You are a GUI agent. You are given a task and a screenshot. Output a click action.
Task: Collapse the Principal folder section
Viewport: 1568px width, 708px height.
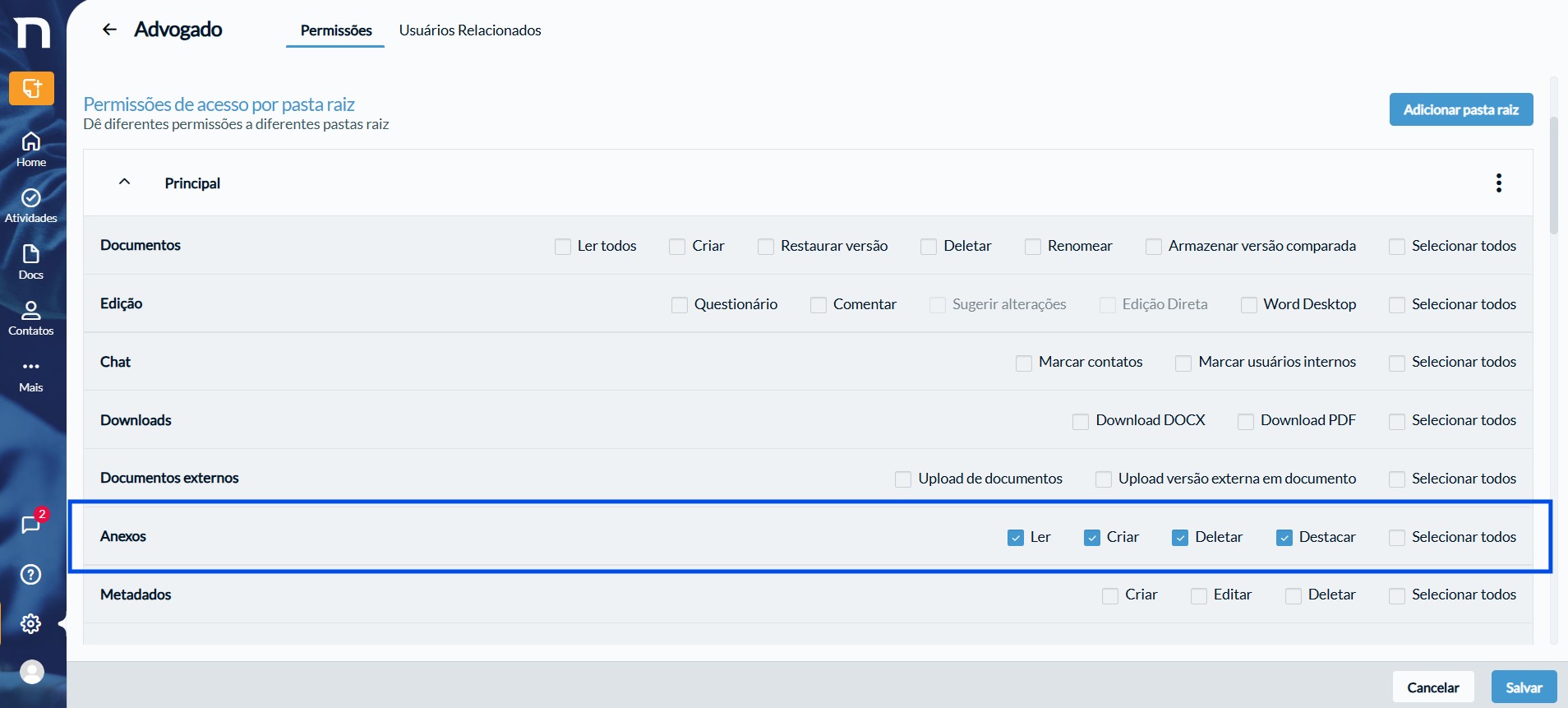click(124, 182)
